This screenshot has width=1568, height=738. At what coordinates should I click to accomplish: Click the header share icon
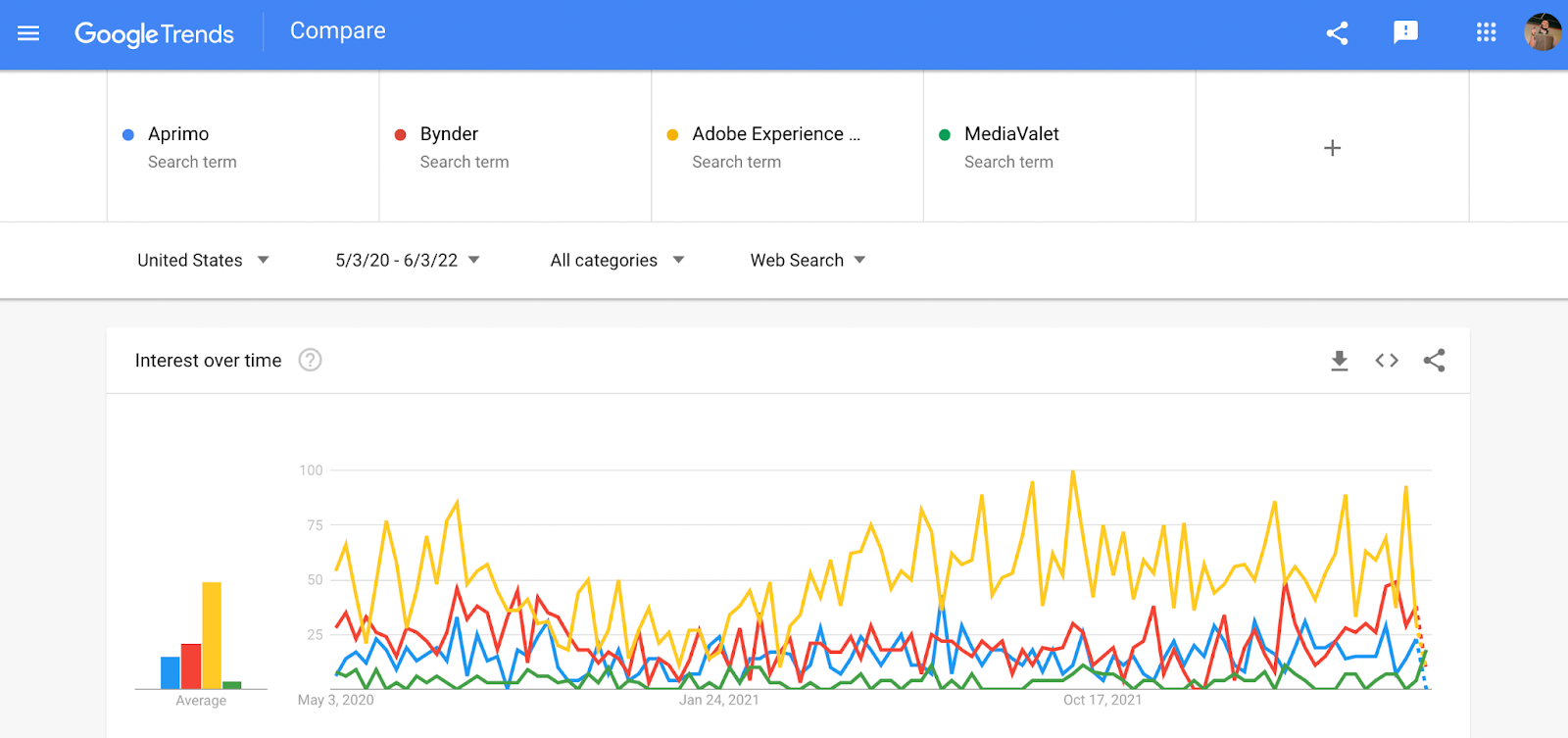click(x=1337, y=33)
